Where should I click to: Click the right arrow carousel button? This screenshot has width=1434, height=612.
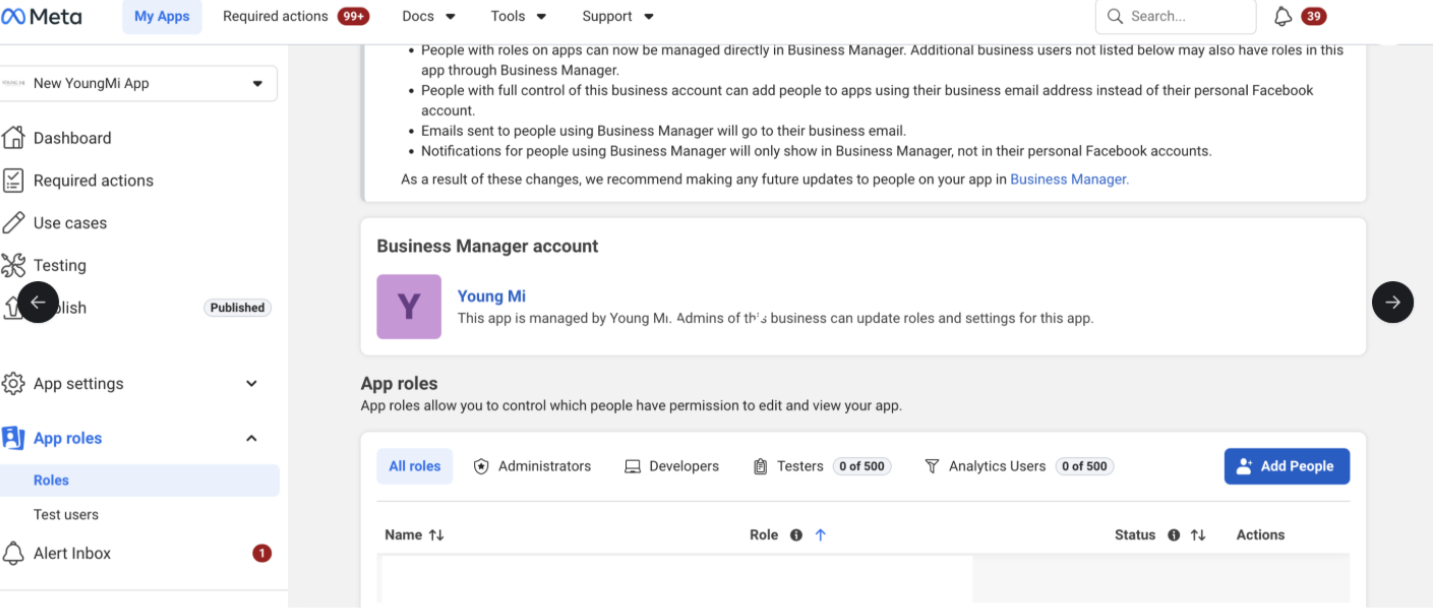[1392, 301]
